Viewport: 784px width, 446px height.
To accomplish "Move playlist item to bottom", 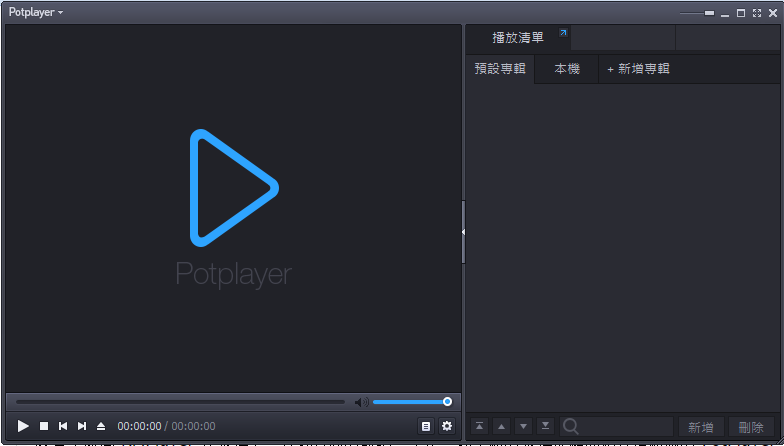I will click(546, 426).
